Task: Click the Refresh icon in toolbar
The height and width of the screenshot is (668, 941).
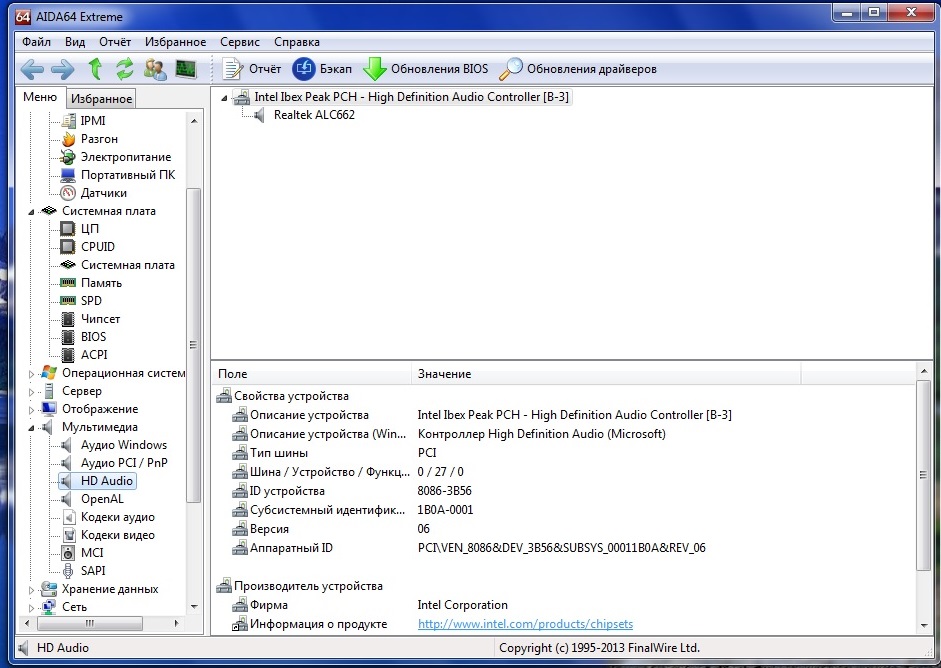Action: click(125, 69)
